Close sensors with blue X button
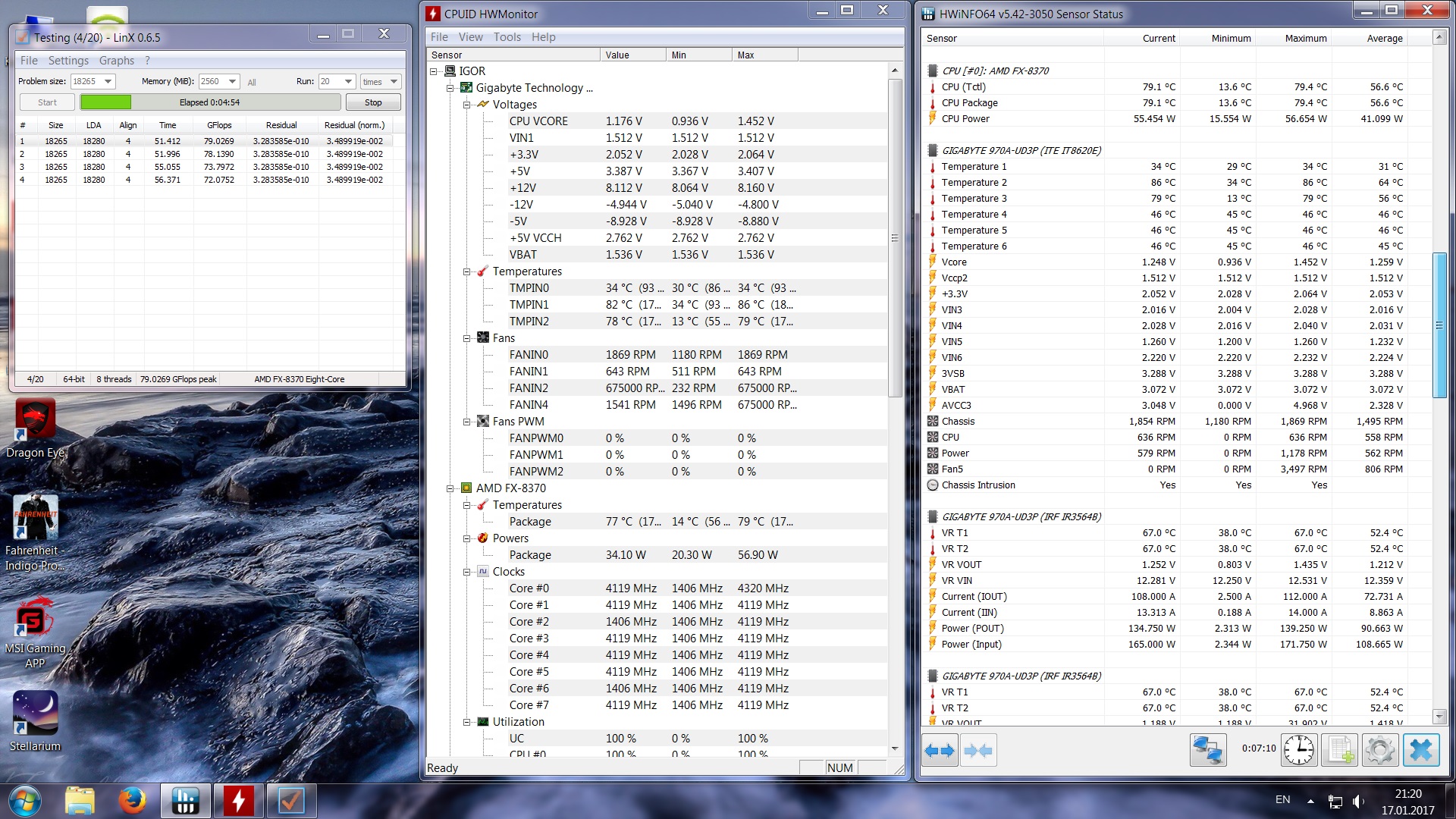1456x819 pixels. point(1420,751)
